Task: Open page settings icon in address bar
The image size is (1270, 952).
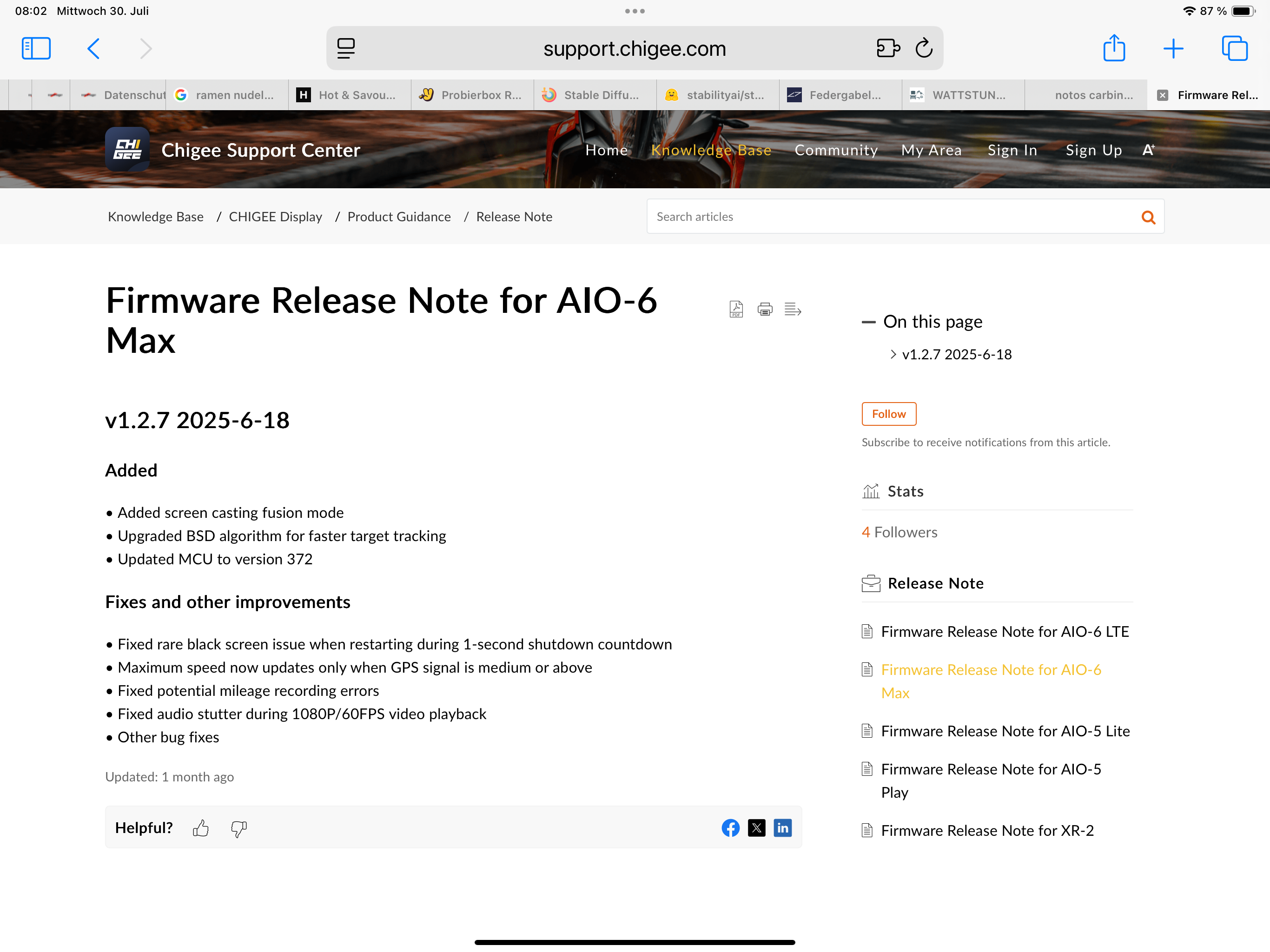Action: pyautogui.click(x=346, y=48)
